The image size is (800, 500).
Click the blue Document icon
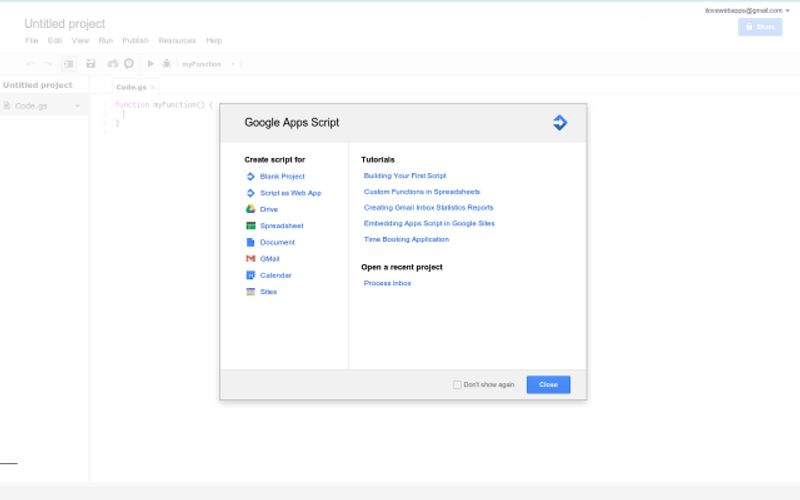tap(251, 242)
